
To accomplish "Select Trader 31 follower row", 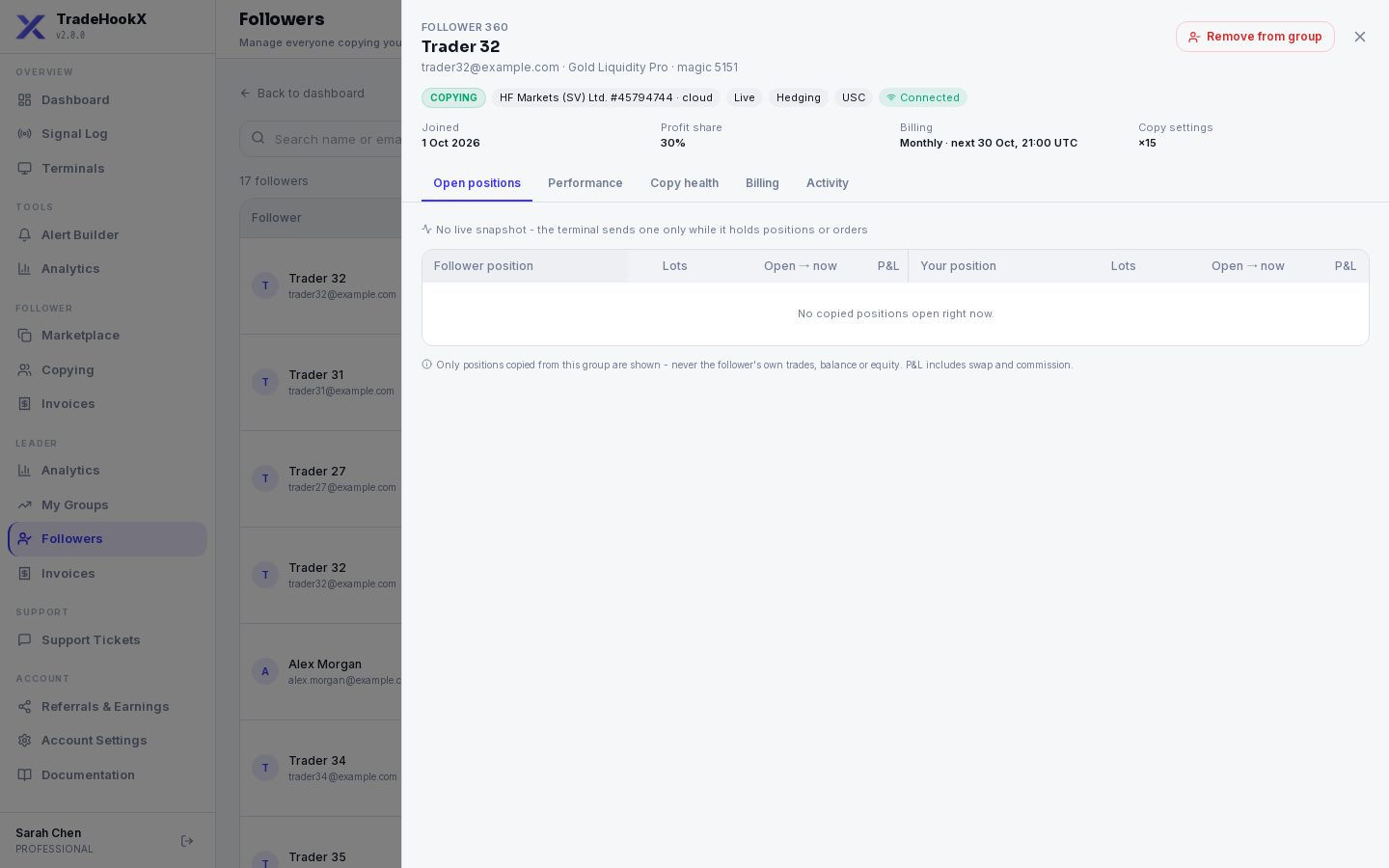I will pyautogui.click(x=320, y=382).
